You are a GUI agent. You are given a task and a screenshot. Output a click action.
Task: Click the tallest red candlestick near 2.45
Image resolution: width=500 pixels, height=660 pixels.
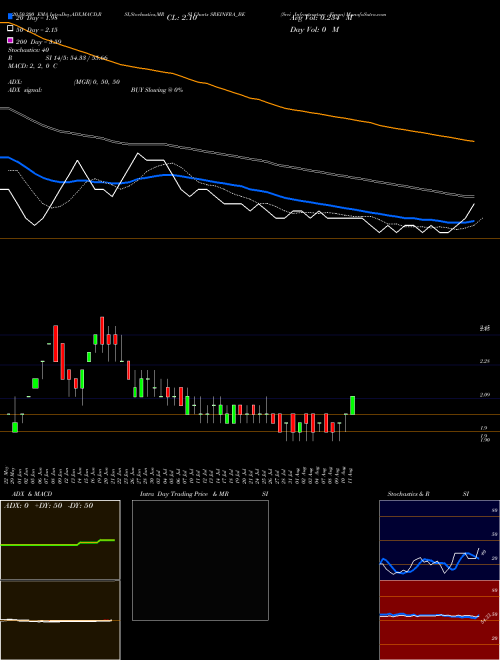(55, 343)
